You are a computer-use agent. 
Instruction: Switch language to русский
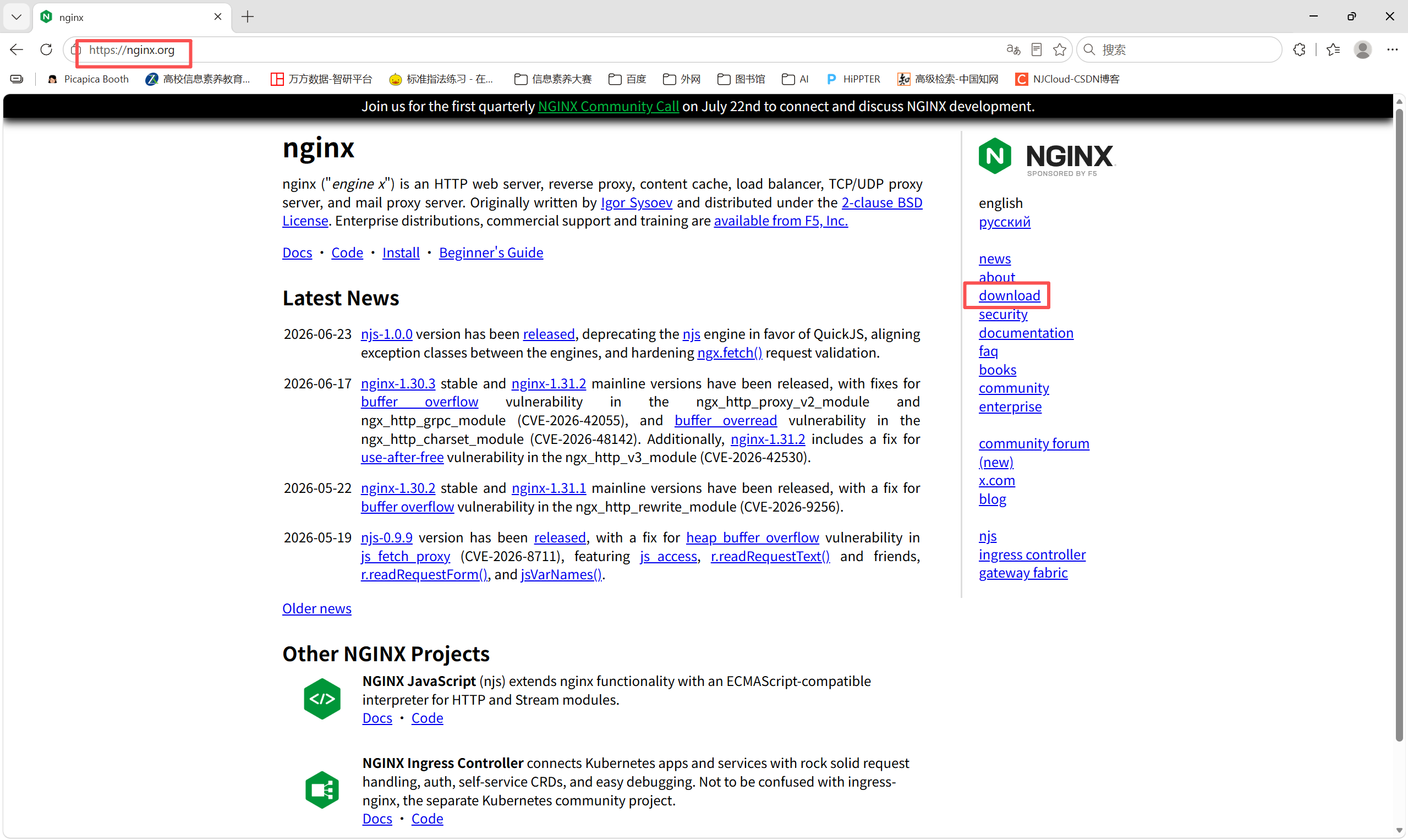click(x=1004, y=222)
